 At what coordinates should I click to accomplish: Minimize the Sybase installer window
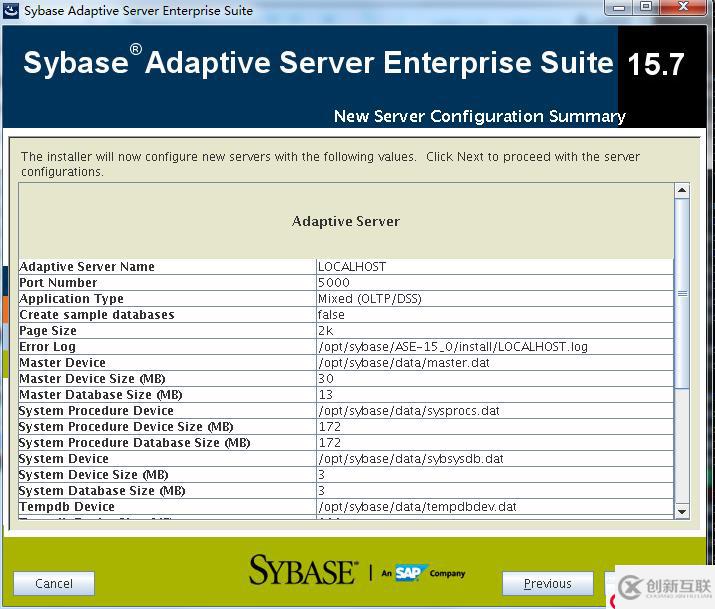click(x=619, y=7)
